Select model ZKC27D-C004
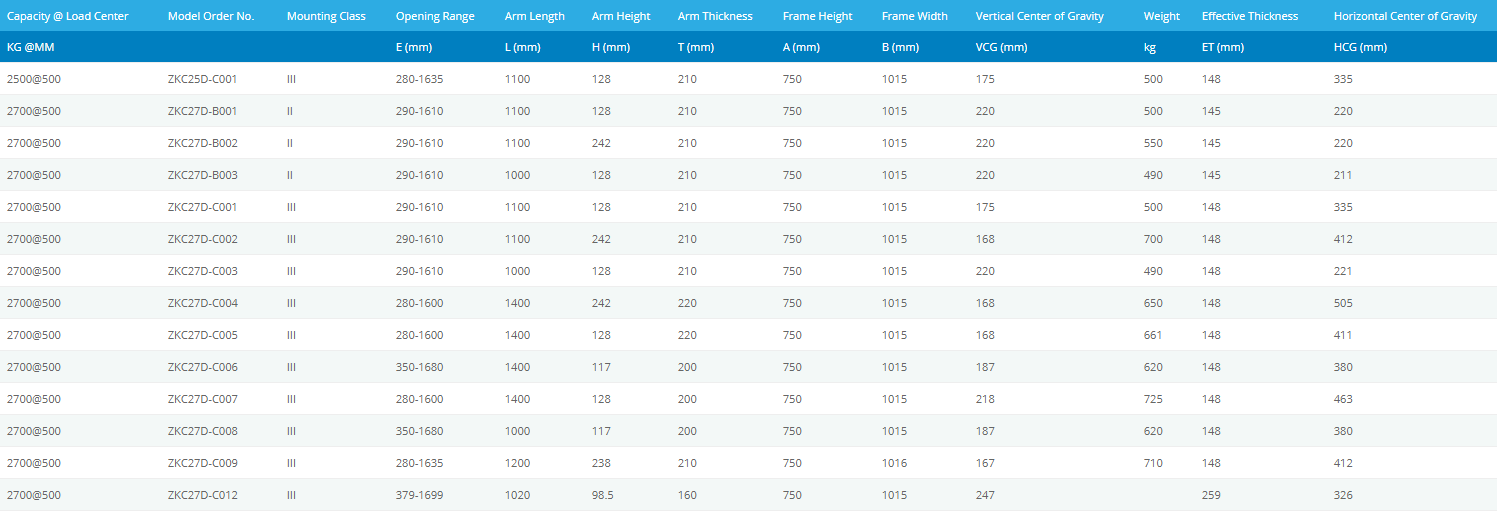This screenshot has width=1497, height=526. 203,303
